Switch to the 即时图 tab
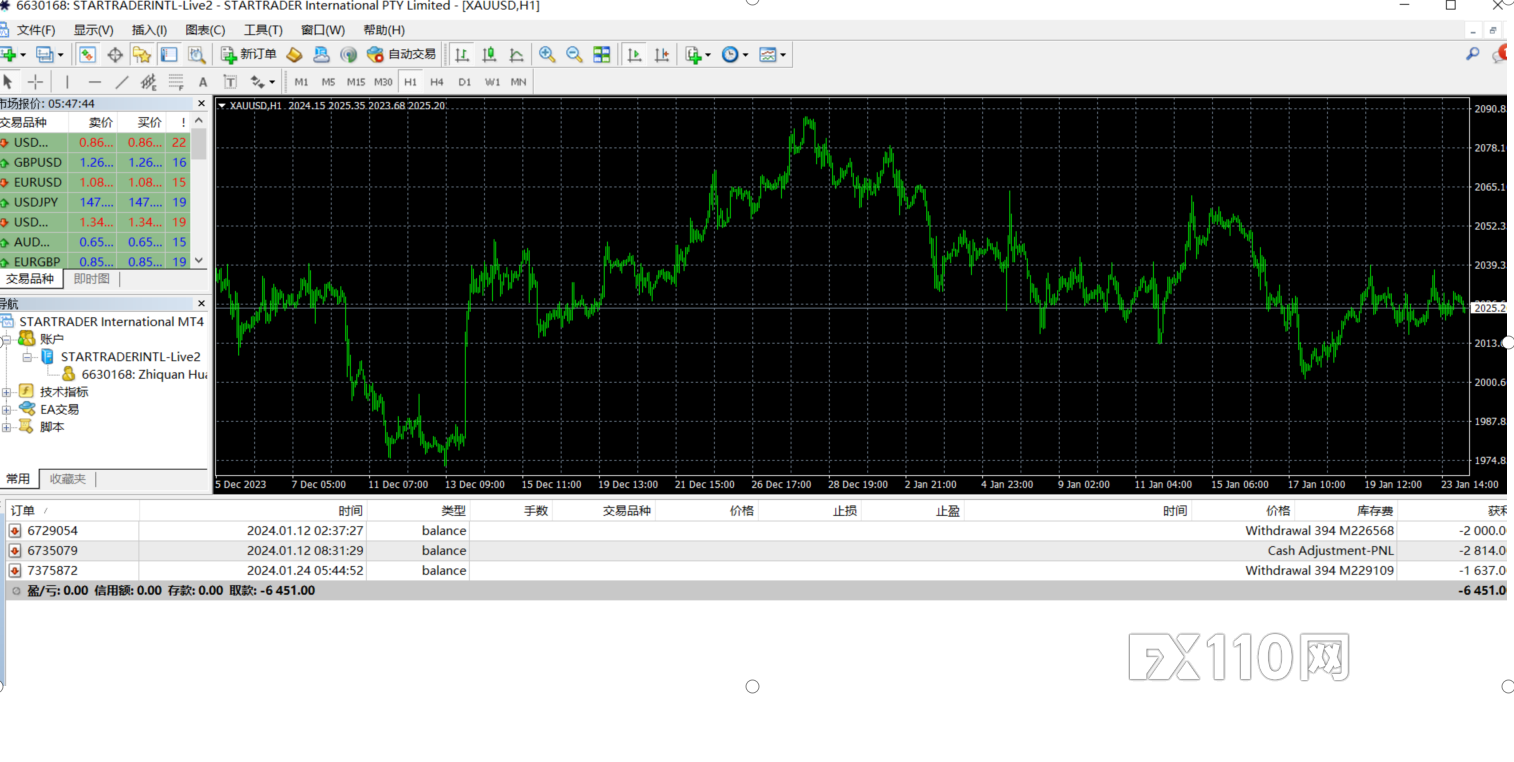The height and width of the screenshot is (762, 1514). [x=92, y=279]
